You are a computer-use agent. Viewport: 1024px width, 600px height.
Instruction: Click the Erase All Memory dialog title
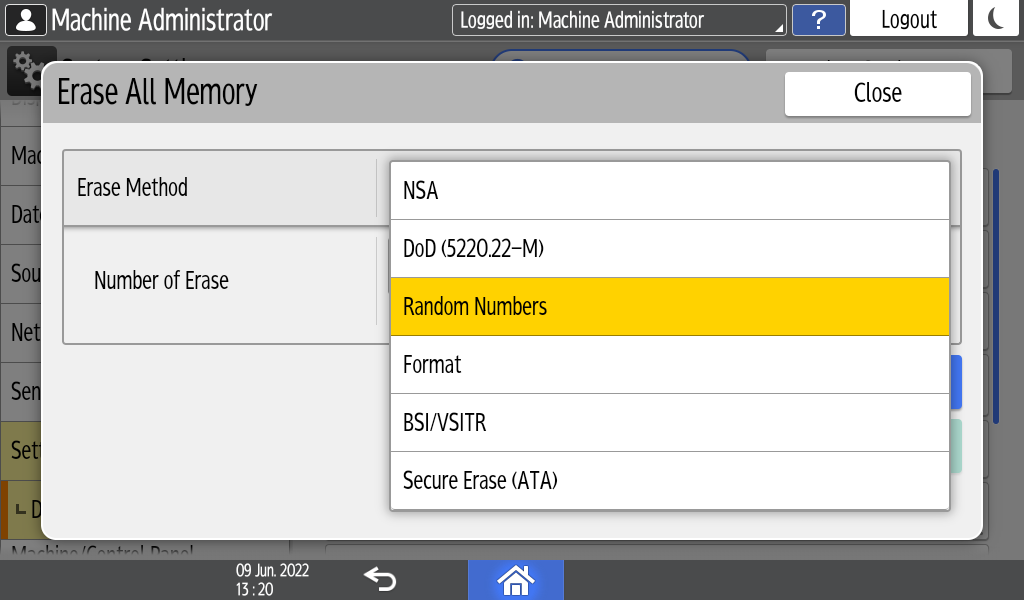[157, 92]
